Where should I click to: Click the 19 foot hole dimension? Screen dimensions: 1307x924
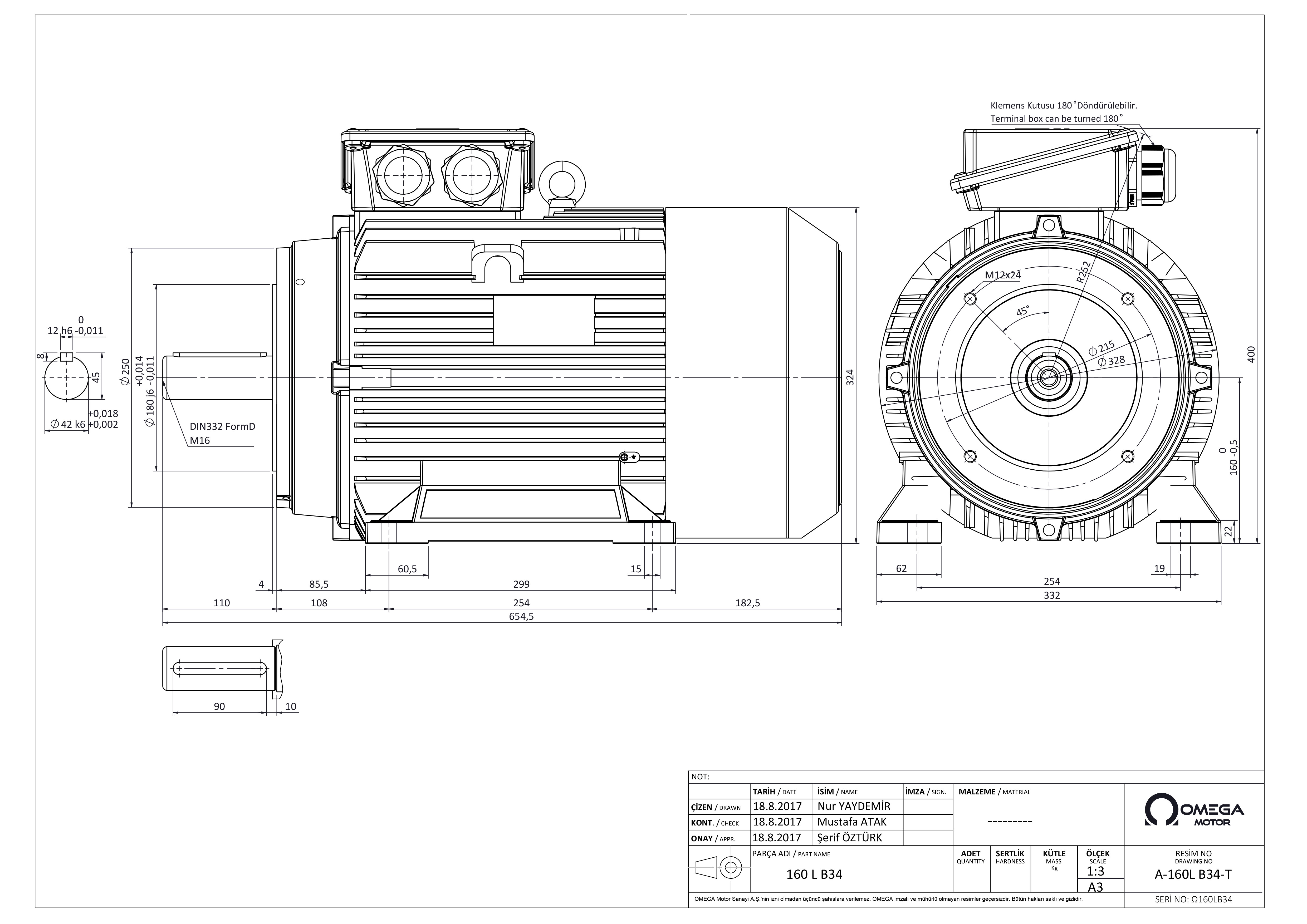[1159, 568]
